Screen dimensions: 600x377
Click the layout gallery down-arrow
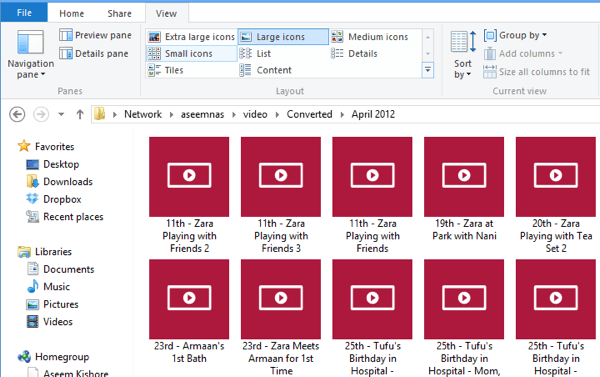[x=428, y=54]
